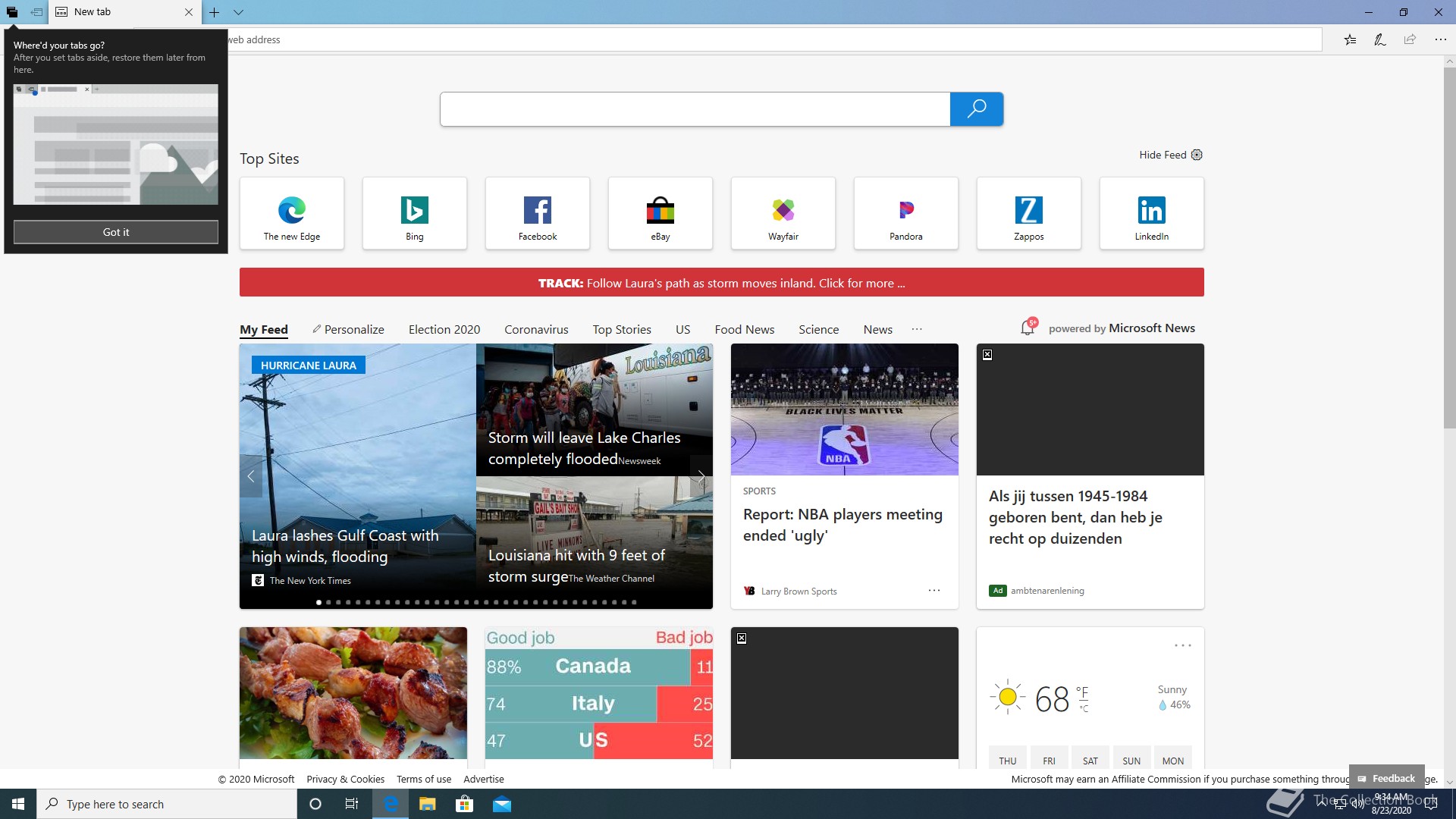Open the tabs you've set aside icon

coord(12,12)
